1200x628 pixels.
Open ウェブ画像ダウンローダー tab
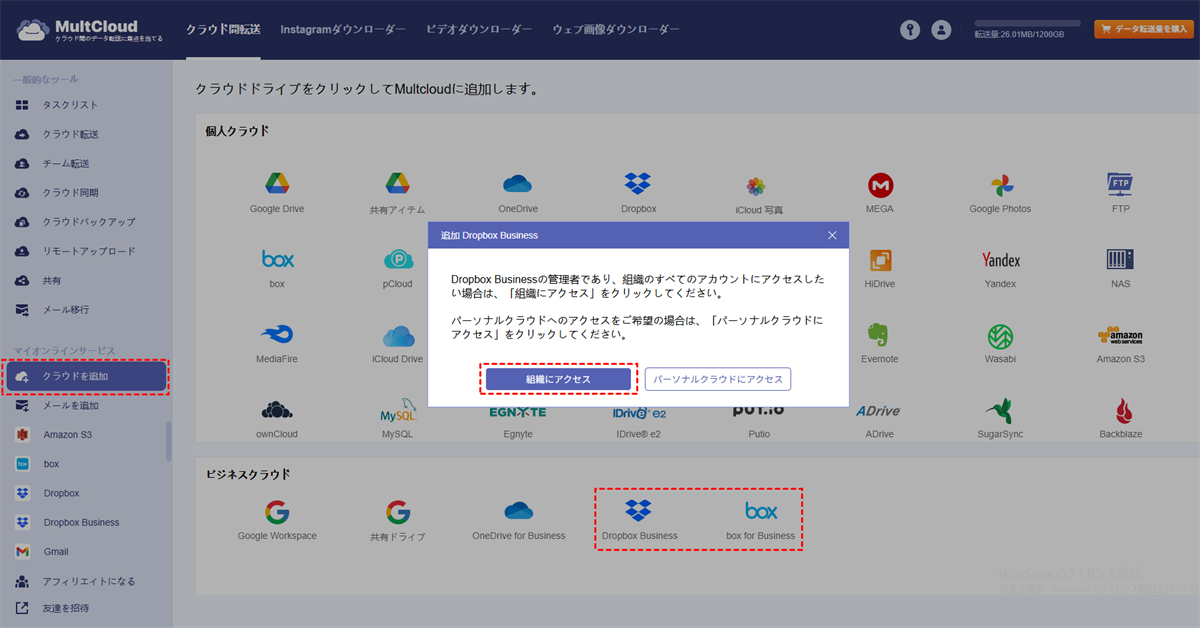click(x=616, y=30)
